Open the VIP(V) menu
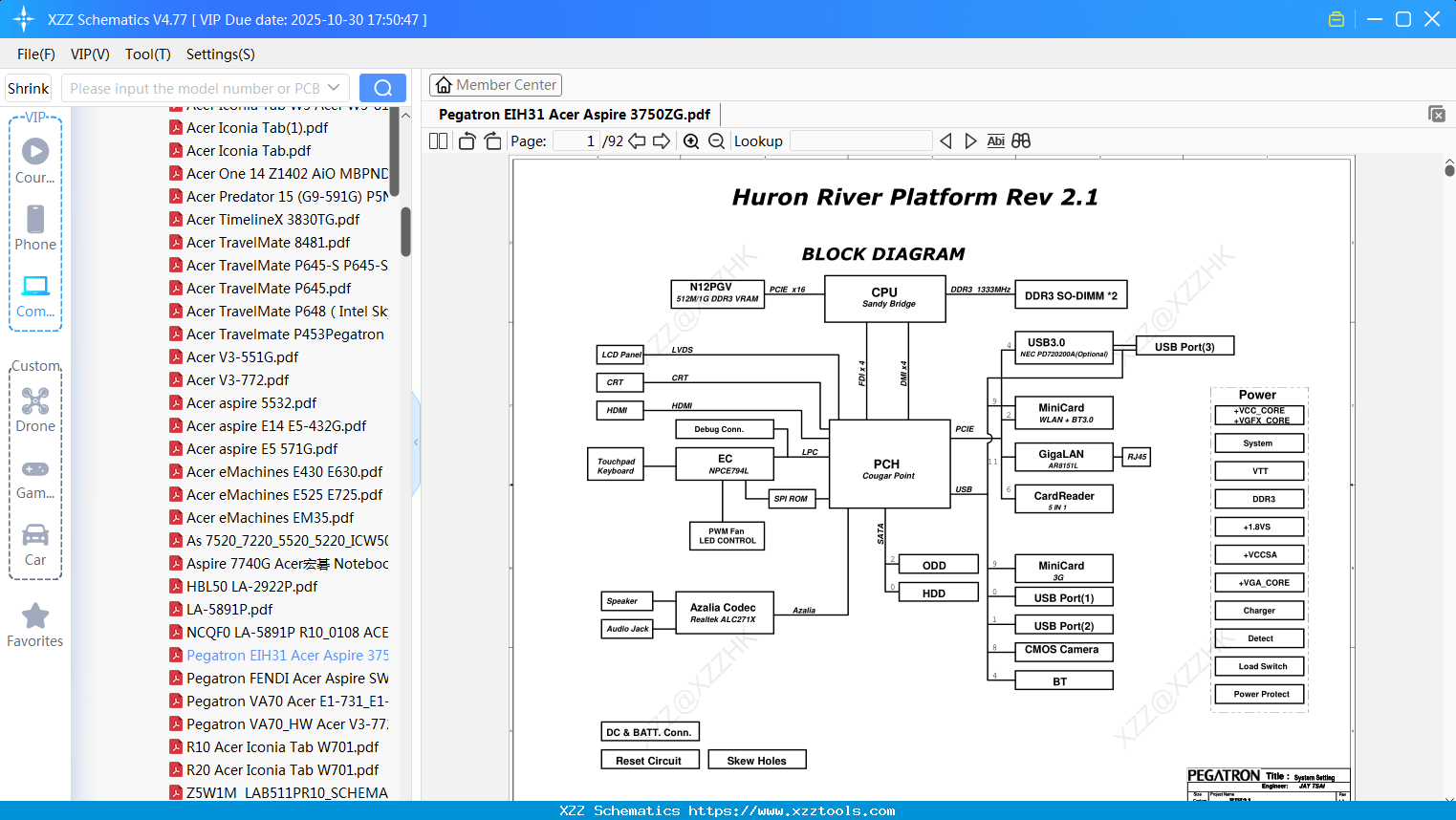1456x820 pixels. point(90,54)
